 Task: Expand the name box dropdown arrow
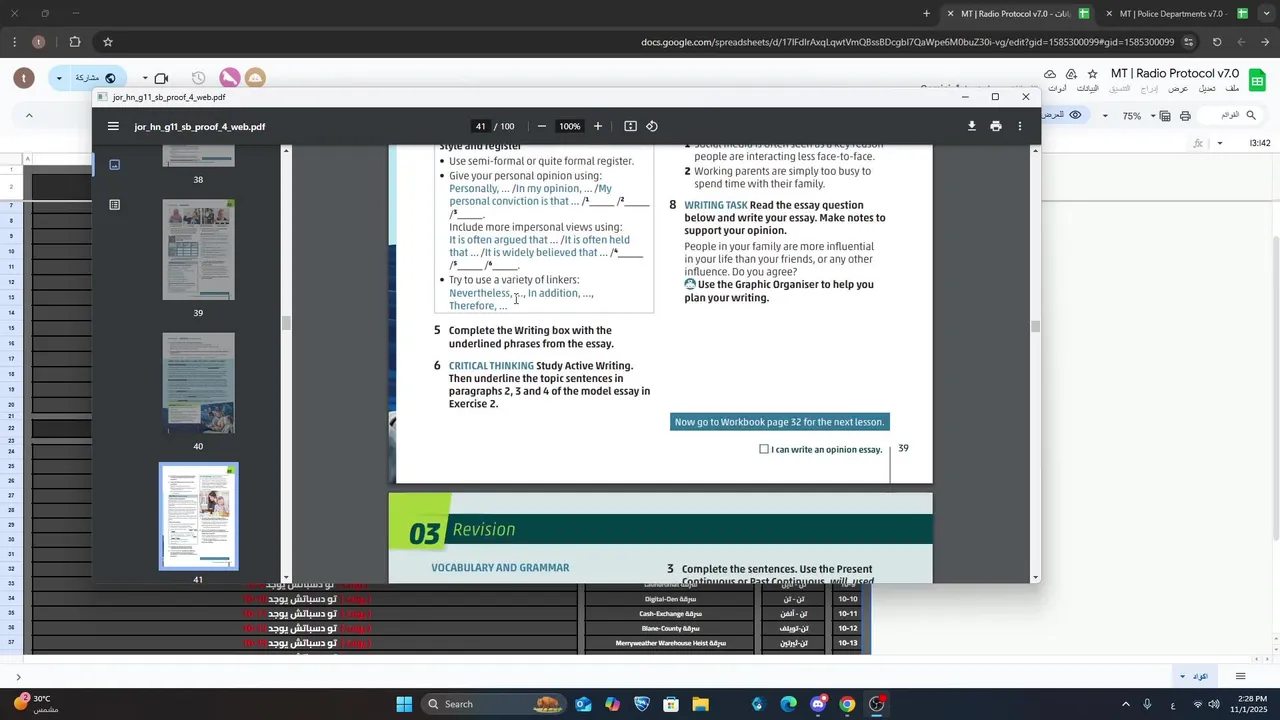pyautogui.click(x=1220, y=144)
